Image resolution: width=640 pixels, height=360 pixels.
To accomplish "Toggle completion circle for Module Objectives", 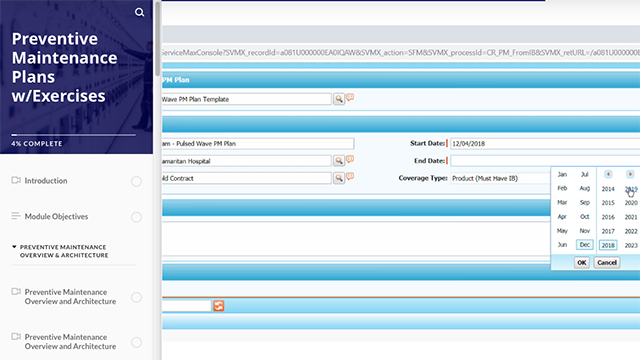I will pyautogui.click(x=136, y=217).
